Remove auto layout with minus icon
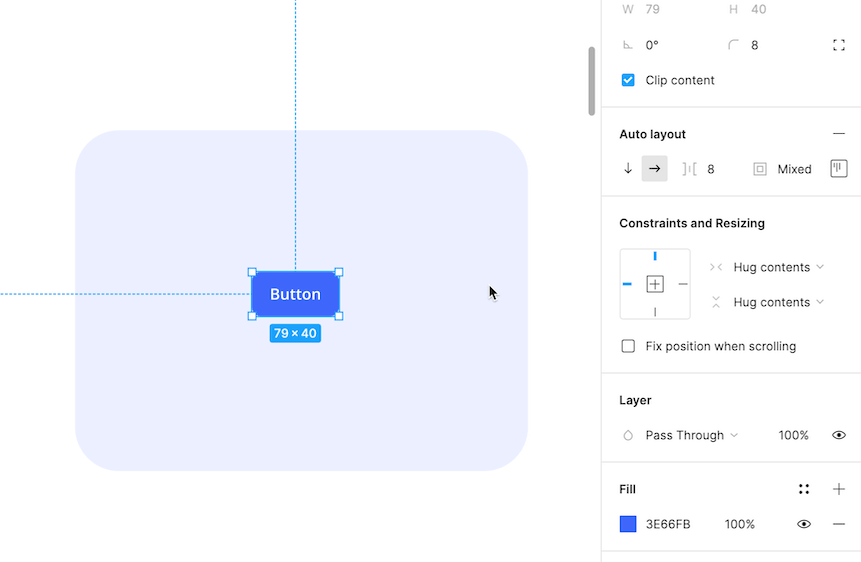The image size is (861, 562). (x=839, y=134)
